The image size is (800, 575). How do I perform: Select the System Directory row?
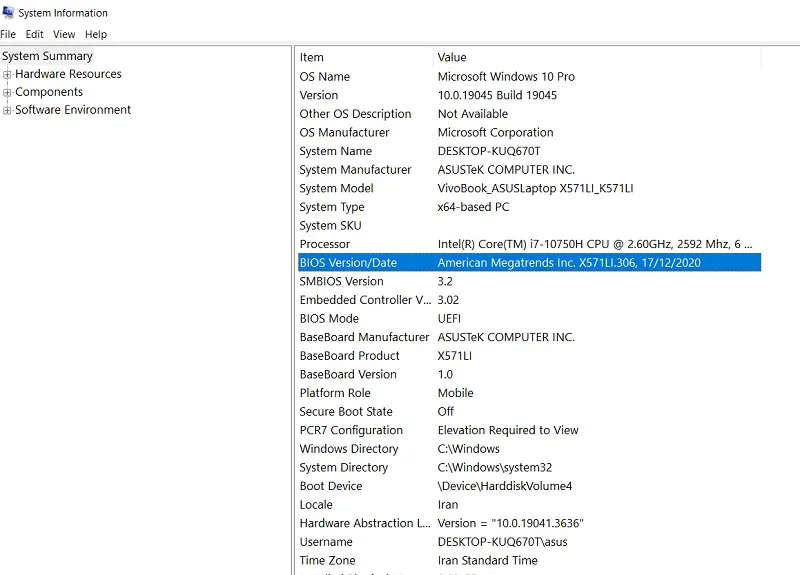(x=529, y=468)
